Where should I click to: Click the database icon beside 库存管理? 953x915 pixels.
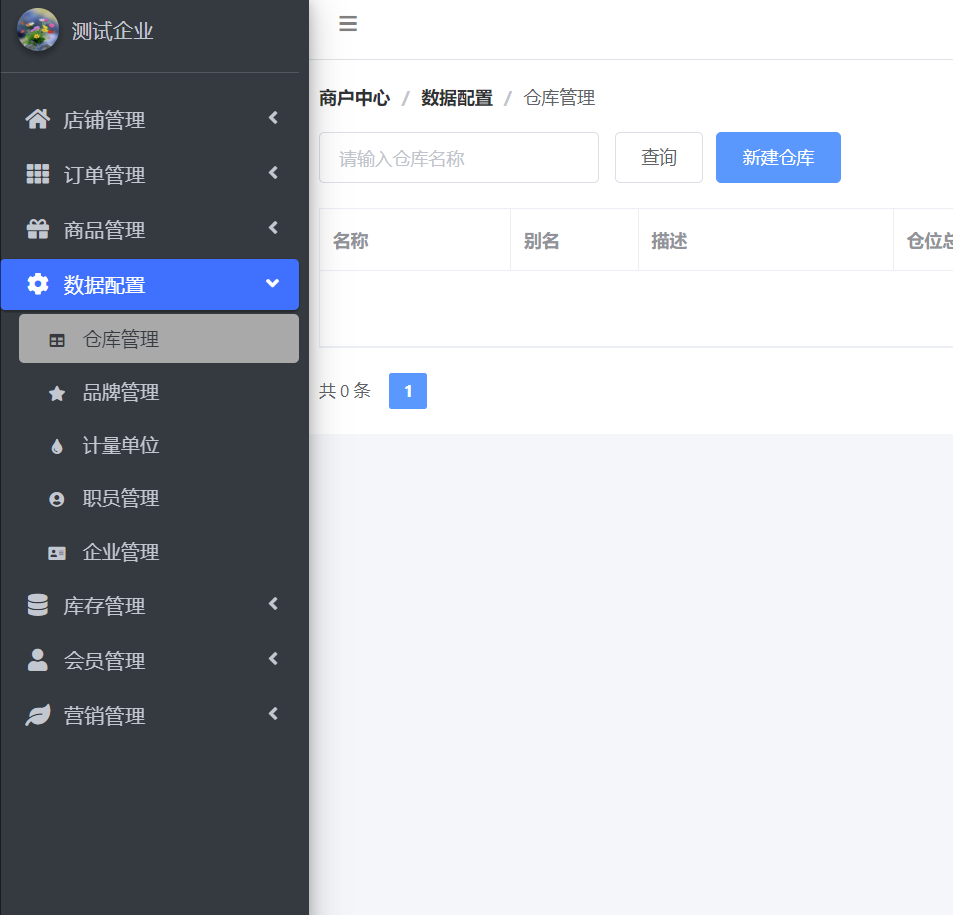coord(37,606)
